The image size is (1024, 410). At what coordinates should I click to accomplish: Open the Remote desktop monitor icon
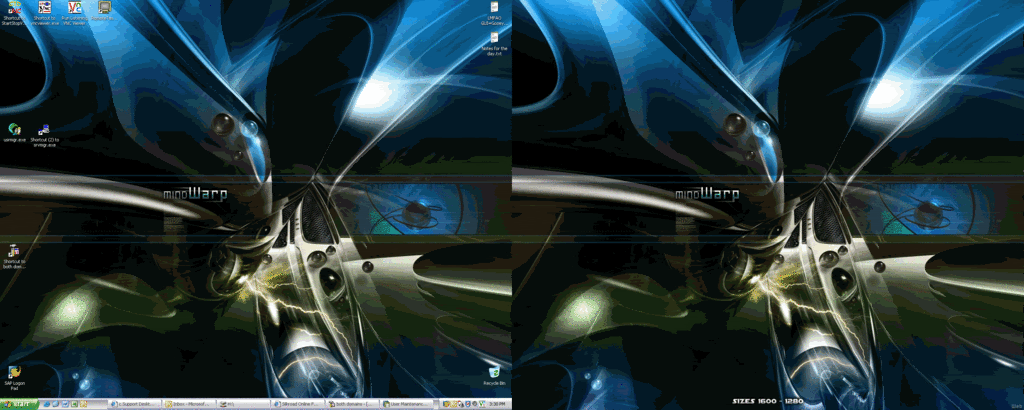103,10
